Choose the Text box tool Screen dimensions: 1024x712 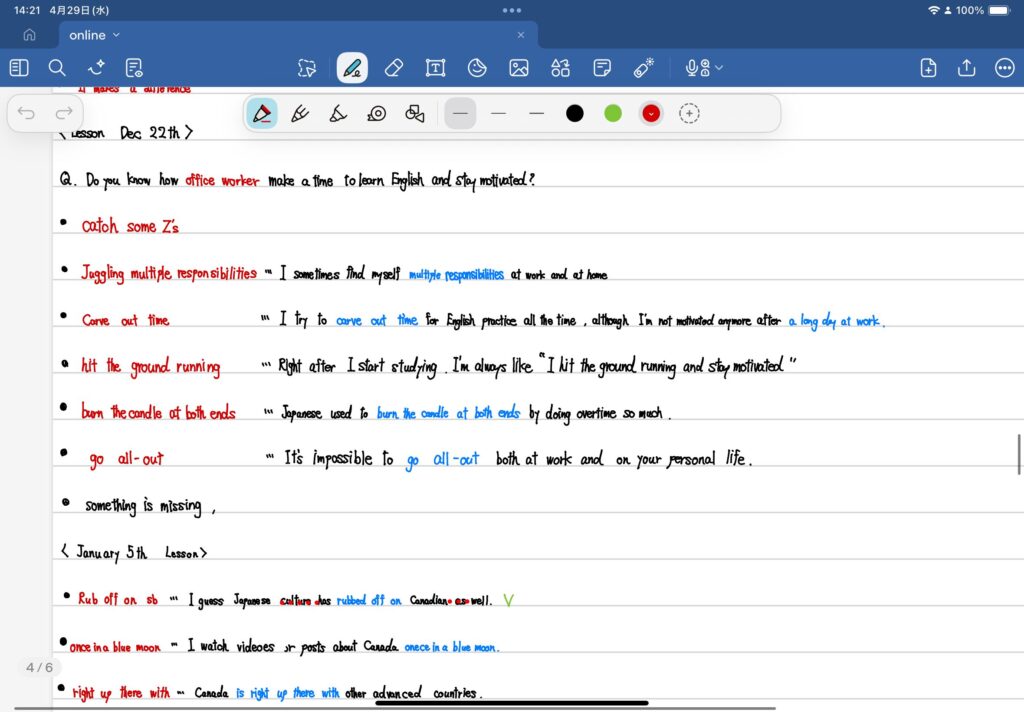[x=435, y=68]
